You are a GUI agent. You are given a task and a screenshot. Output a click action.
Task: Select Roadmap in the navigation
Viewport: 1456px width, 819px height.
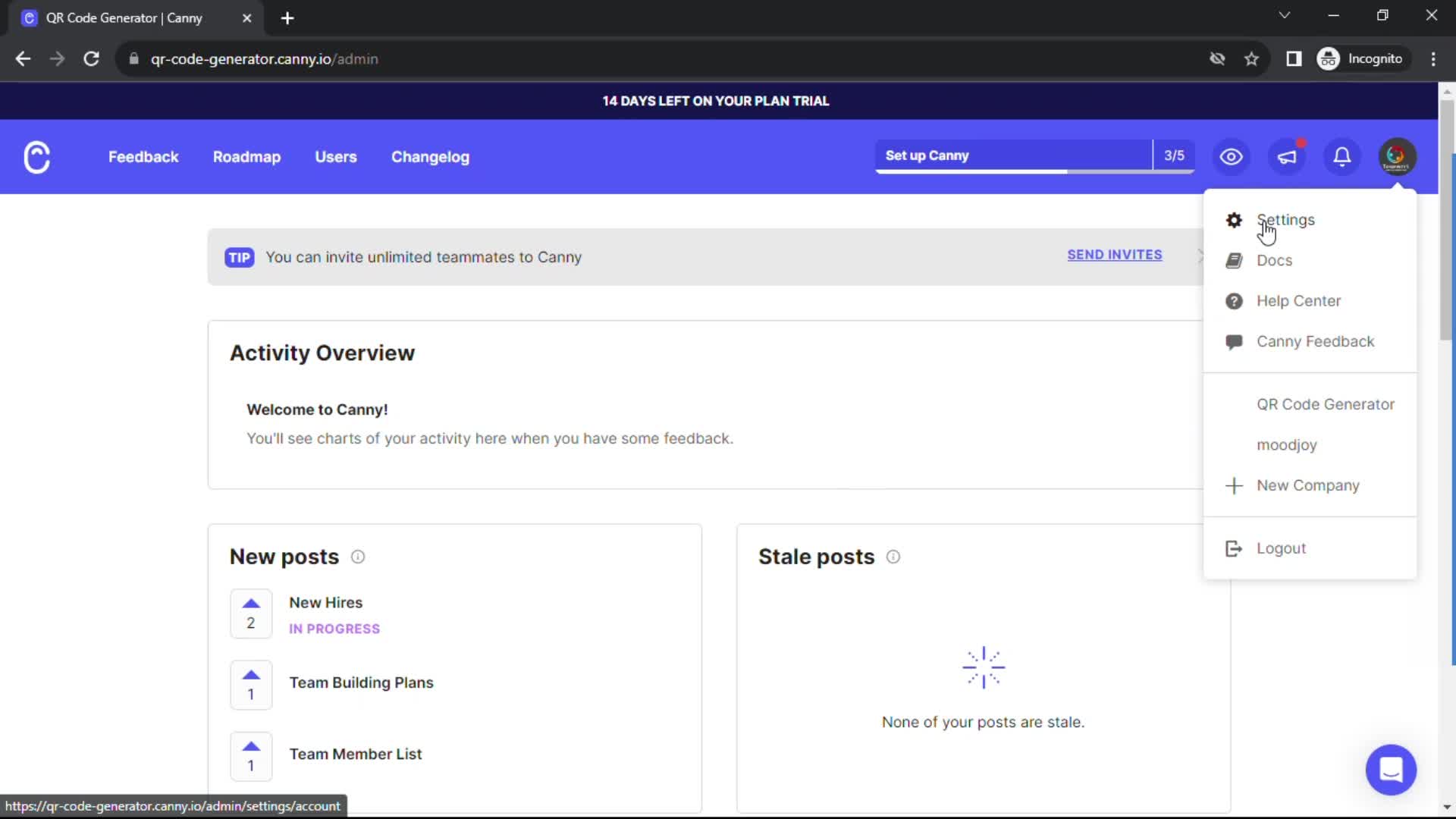pos(246,157)
